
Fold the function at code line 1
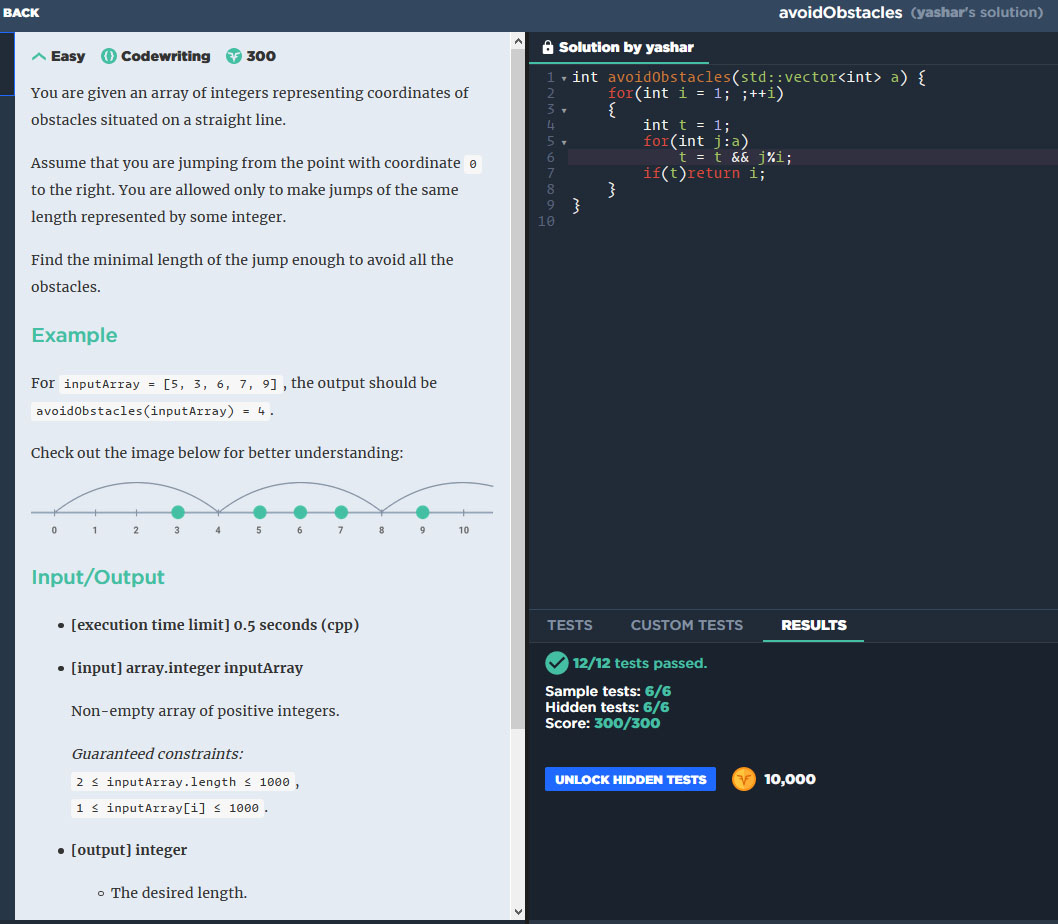pyautogui.click(x=564, y=78)
